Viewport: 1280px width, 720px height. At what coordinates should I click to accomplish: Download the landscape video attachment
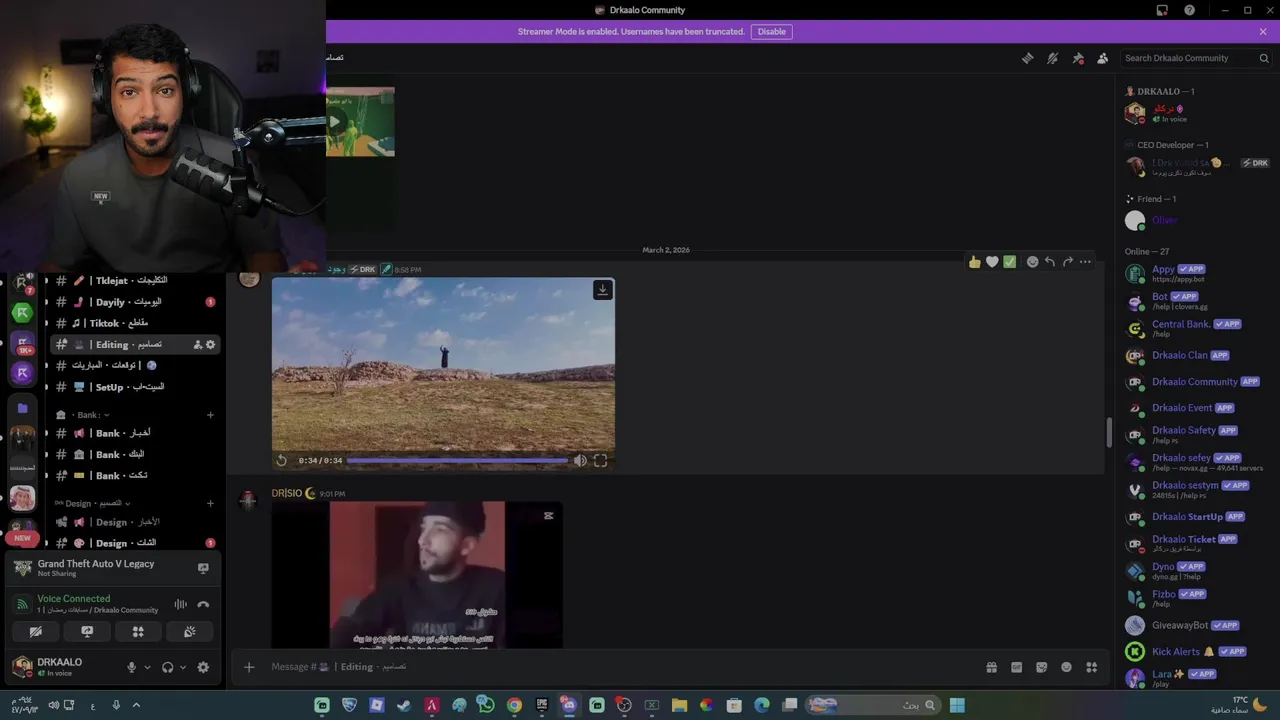602,290
